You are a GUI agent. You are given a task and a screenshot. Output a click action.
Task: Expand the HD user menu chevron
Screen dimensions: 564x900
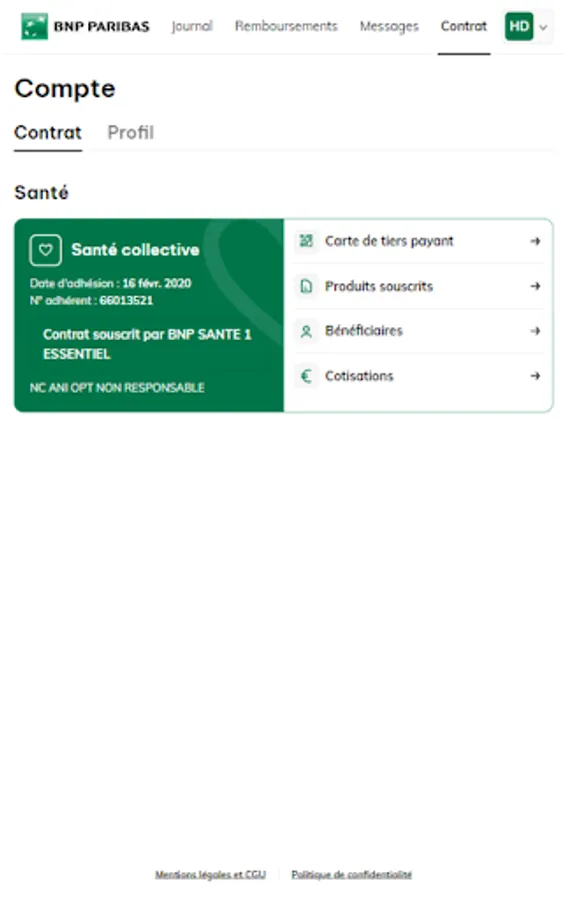pyautogui.click(x=543, y=27)
